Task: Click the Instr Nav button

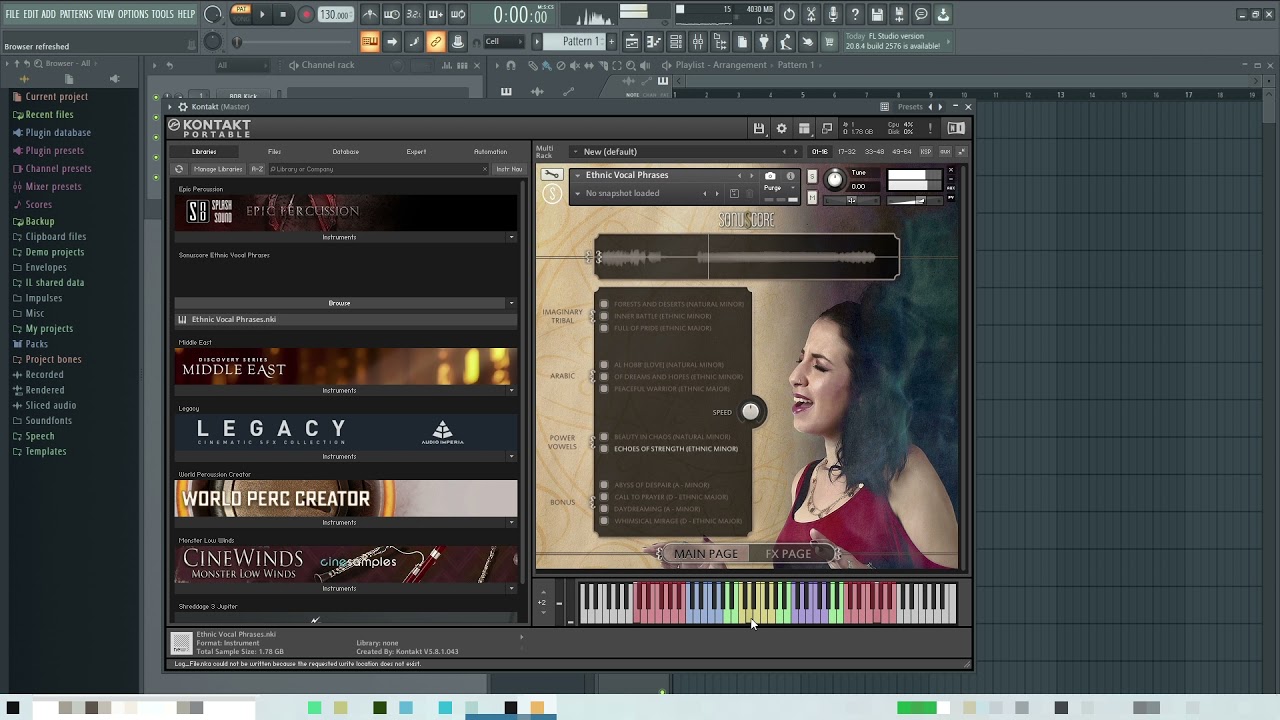Action: [x=509, y=169]
